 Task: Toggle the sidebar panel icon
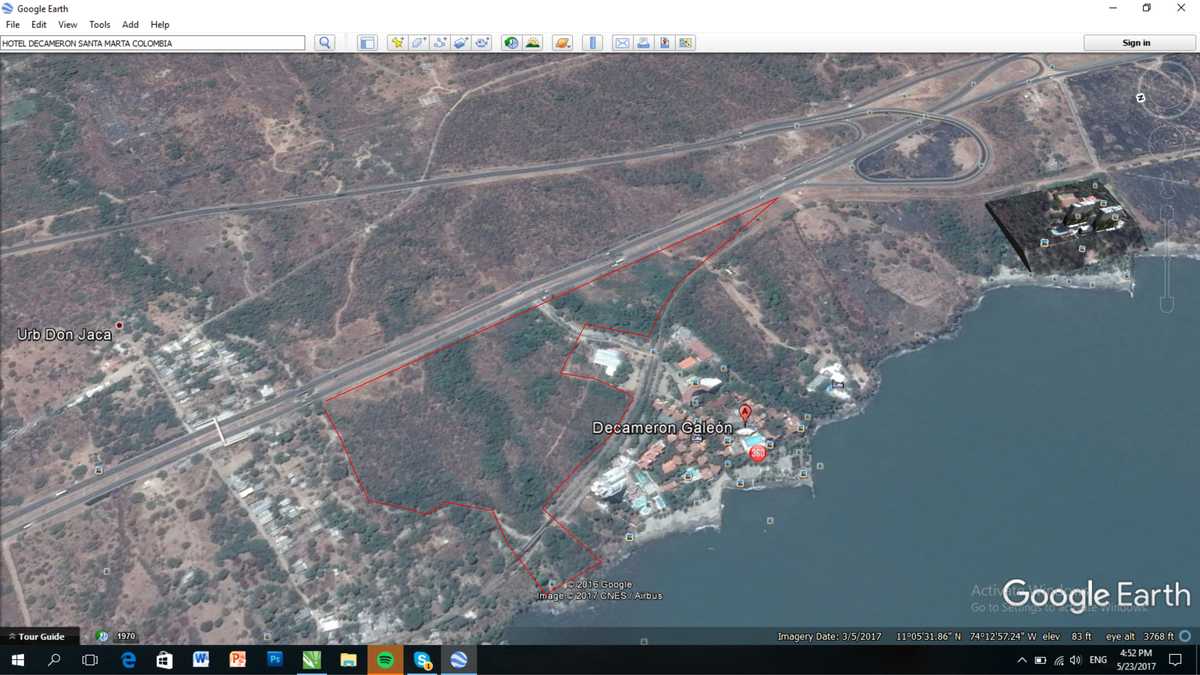point(367,43)
